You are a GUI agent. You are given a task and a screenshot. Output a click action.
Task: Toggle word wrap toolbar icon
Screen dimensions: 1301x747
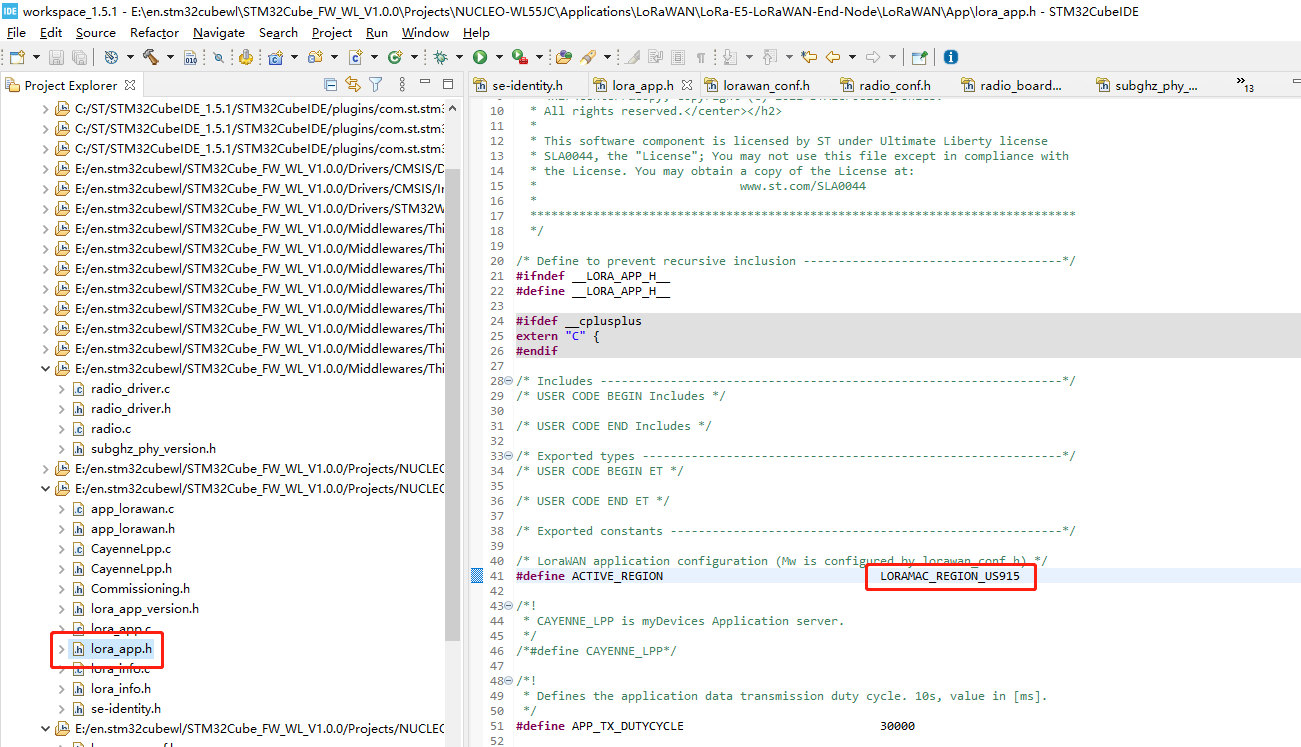656,57
